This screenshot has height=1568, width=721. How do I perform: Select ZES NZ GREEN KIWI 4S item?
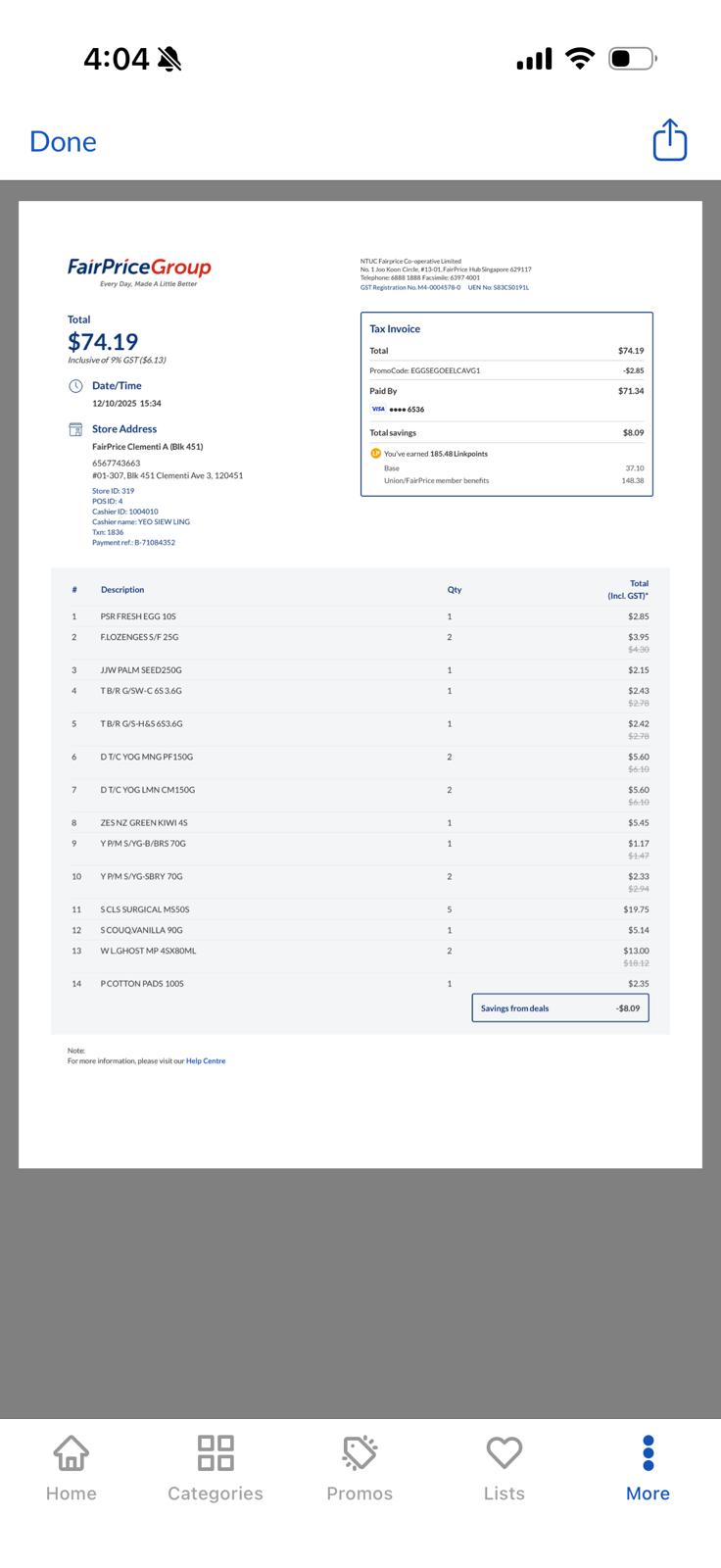tap(144, 823)
